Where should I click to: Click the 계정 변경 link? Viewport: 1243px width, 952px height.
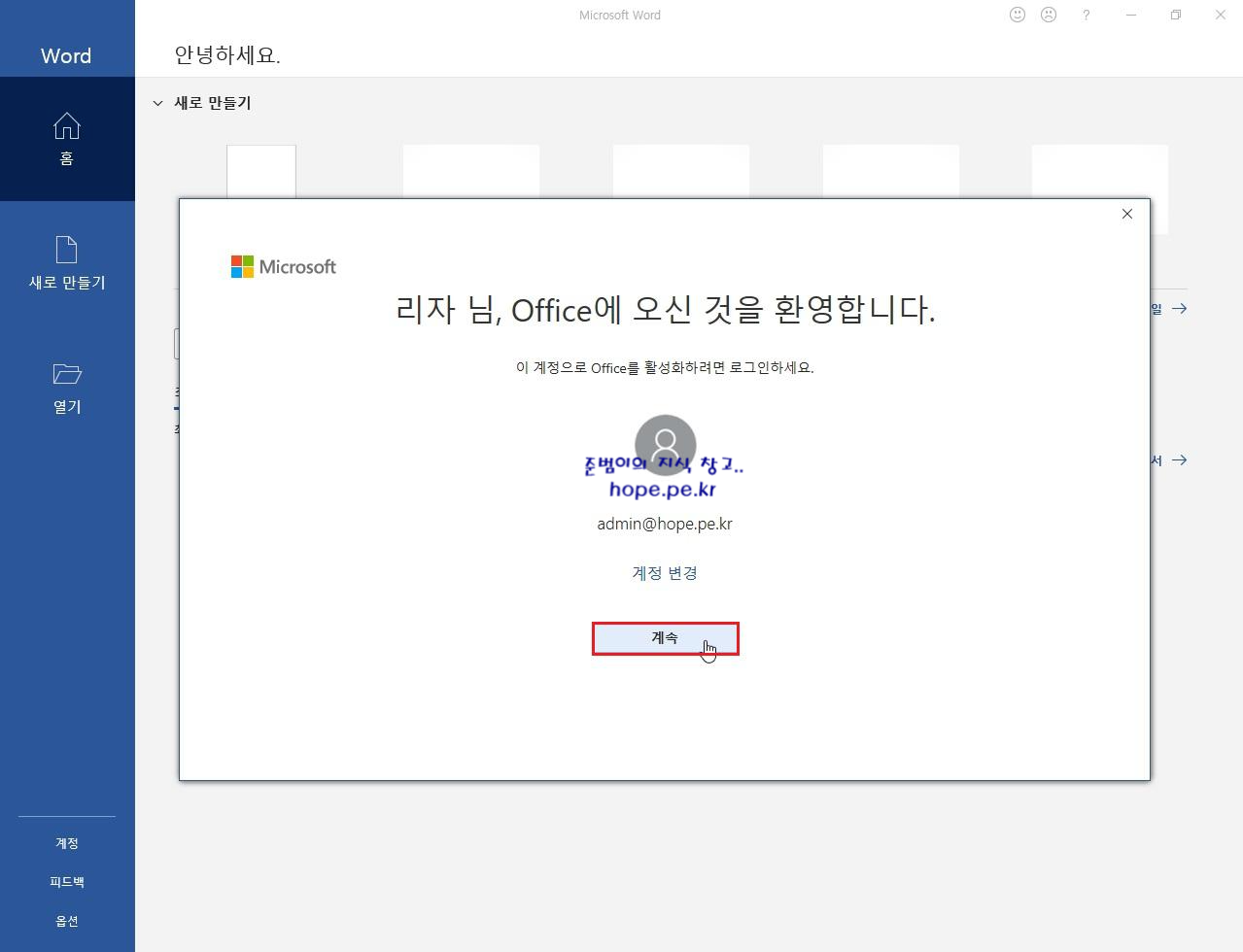665,572
